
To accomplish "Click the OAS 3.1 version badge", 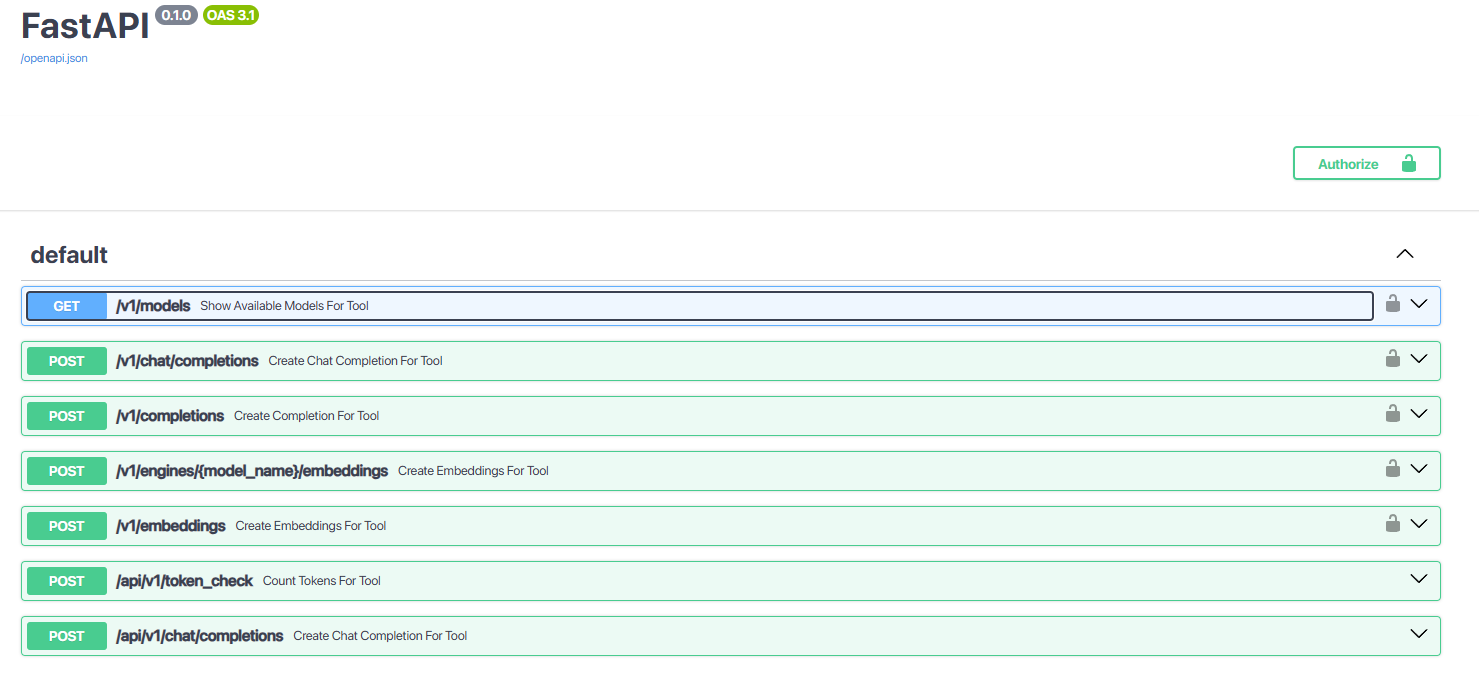I will 231,15.
